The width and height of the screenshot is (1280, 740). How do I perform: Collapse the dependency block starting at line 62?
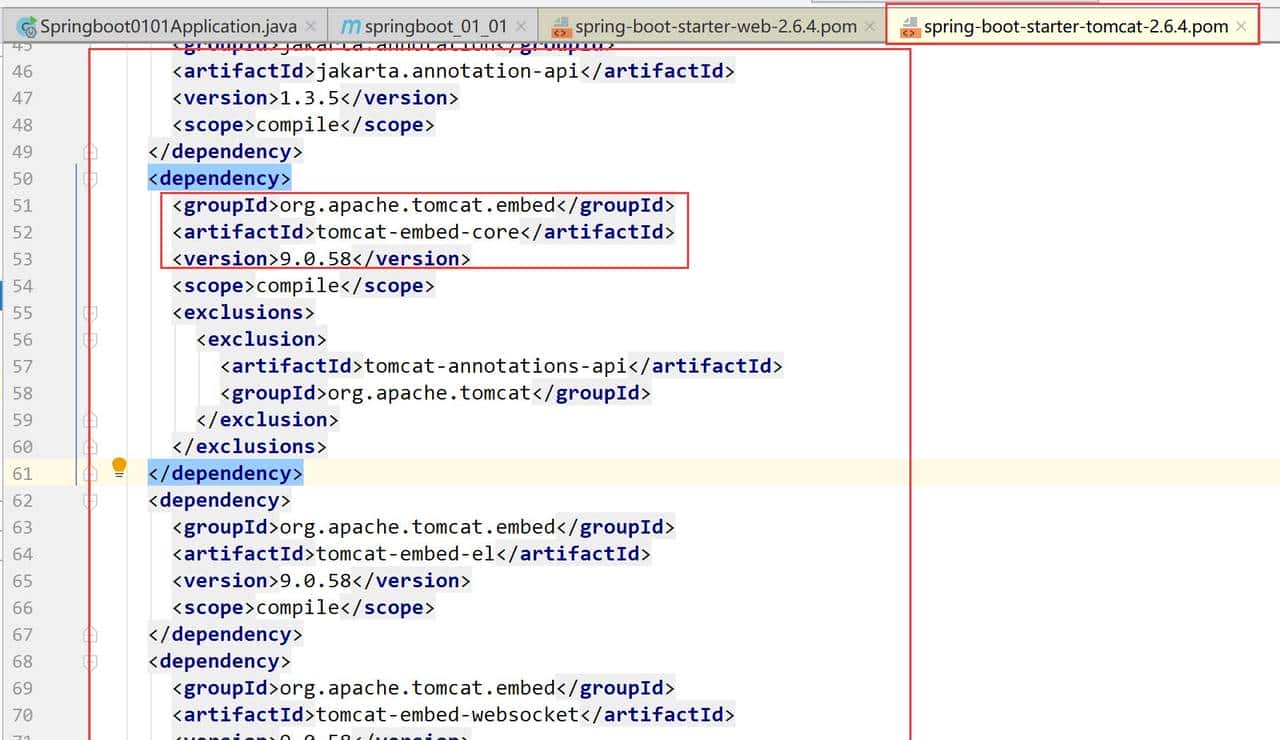tap(90, 501)
